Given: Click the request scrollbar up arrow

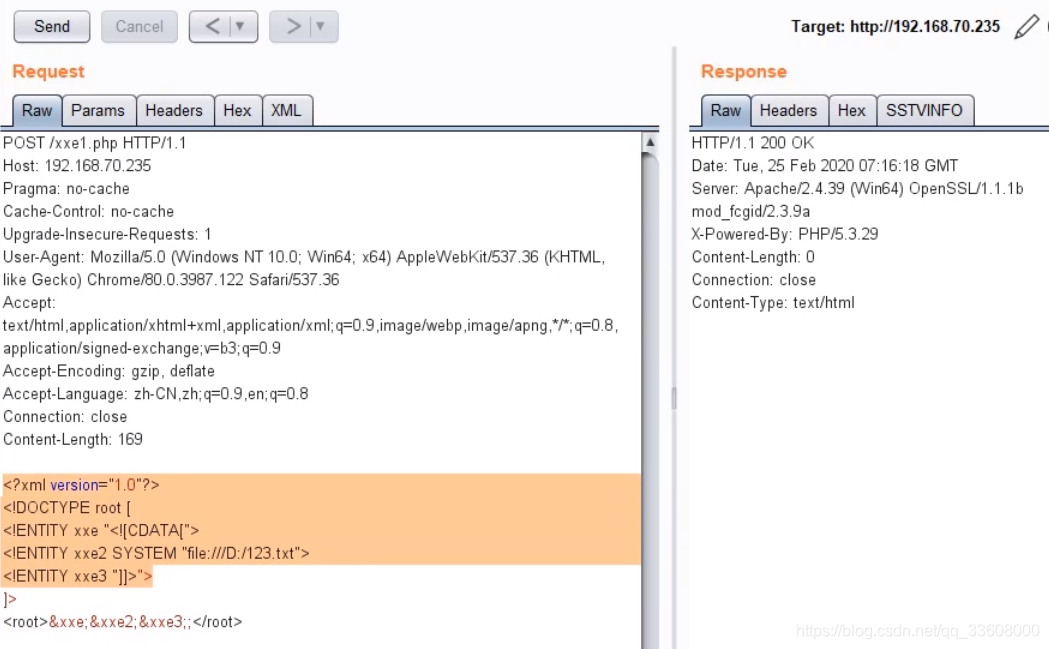Looking at the screenshot, I should tap(650, 142).
